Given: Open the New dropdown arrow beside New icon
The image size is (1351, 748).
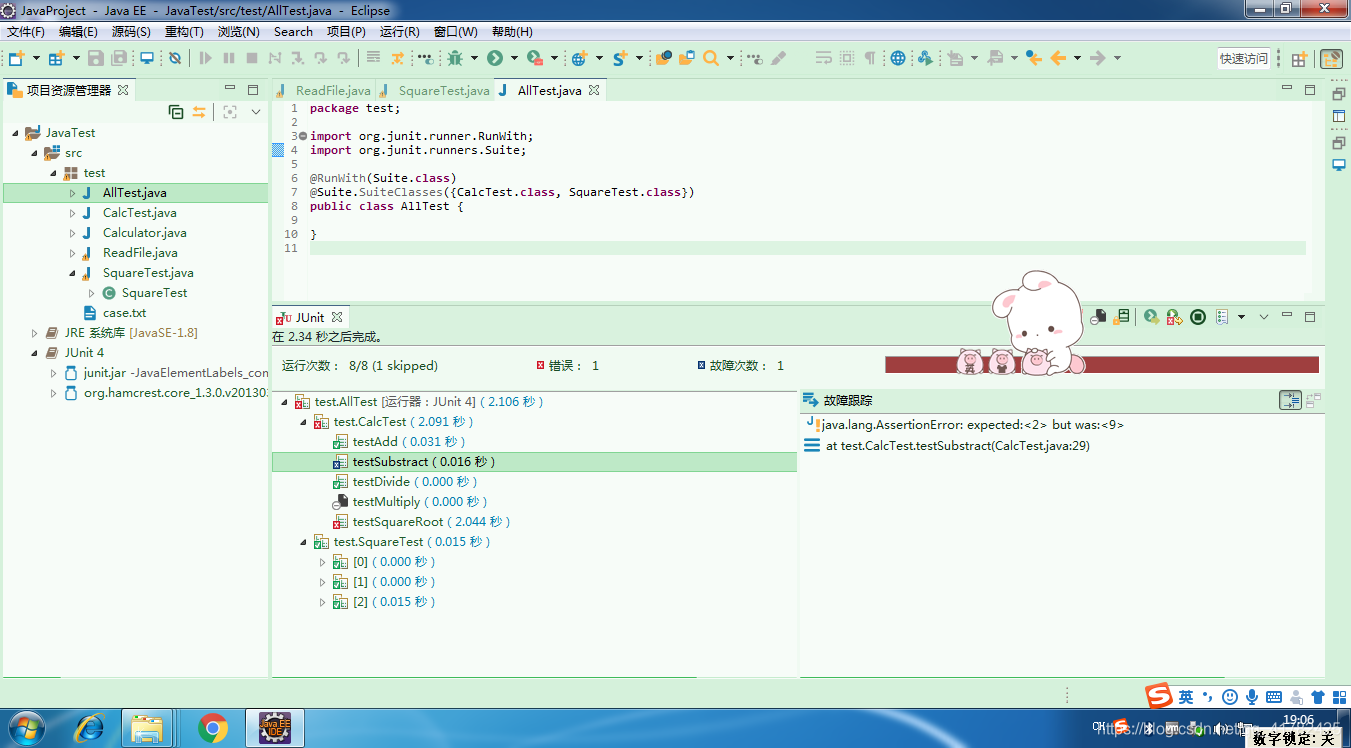Looking at the screenshot, I should coord(37,58).
